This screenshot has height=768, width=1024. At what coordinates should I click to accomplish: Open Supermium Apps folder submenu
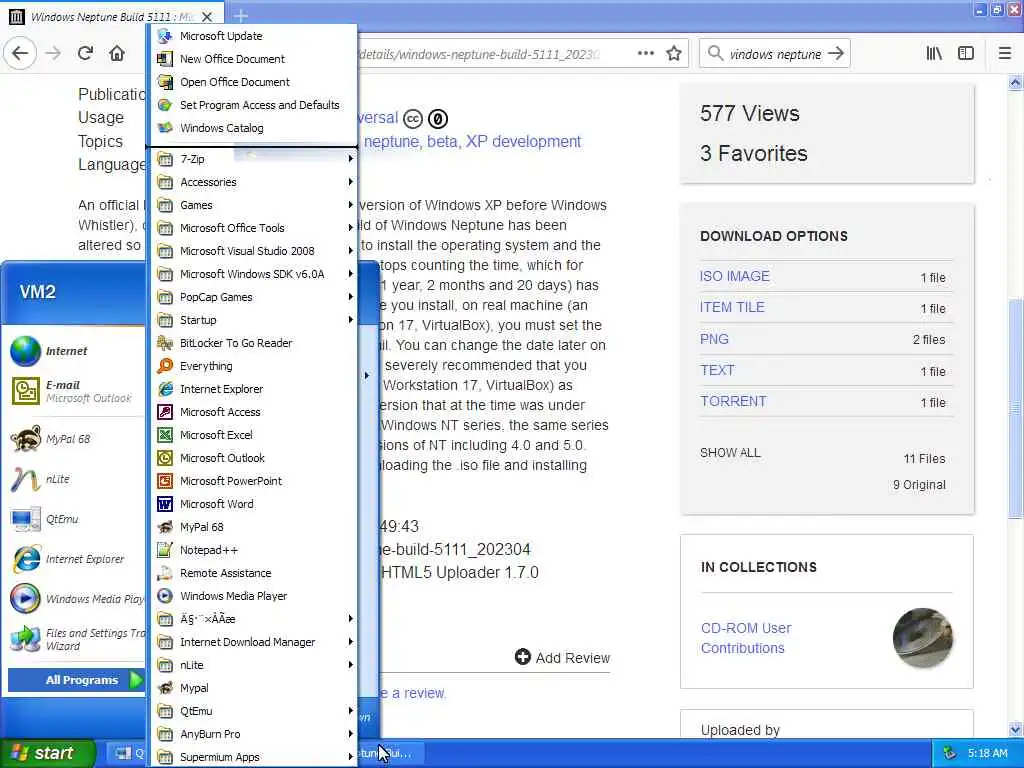pyautogui.click(x=253, y=757)
